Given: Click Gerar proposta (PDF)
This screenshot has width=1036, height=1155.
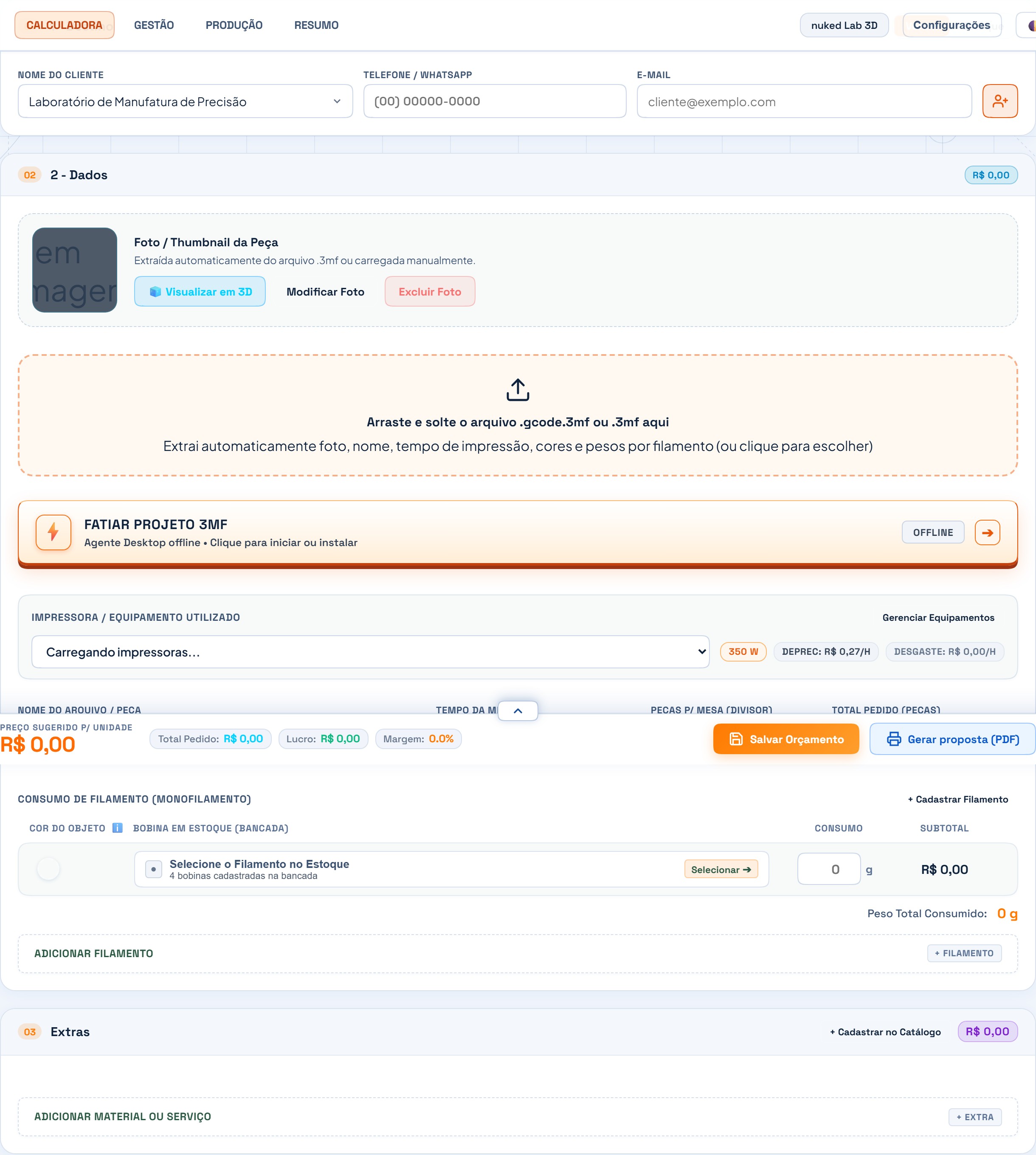Looking at the screenshot, I should [x=952, y=739].
